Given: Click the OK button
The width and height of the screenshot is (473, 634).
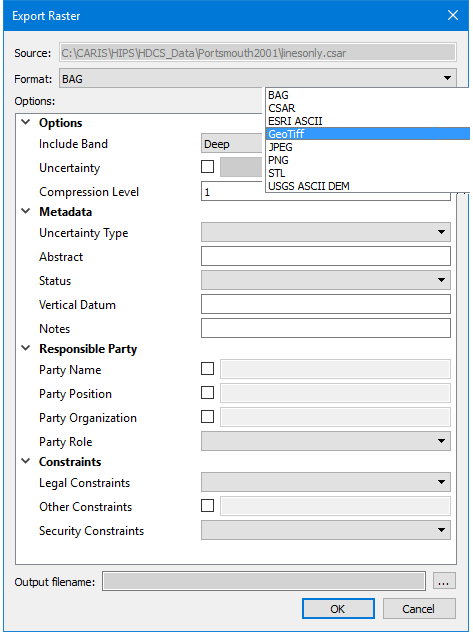Looking at the screenshot, I should click(338, 609).
